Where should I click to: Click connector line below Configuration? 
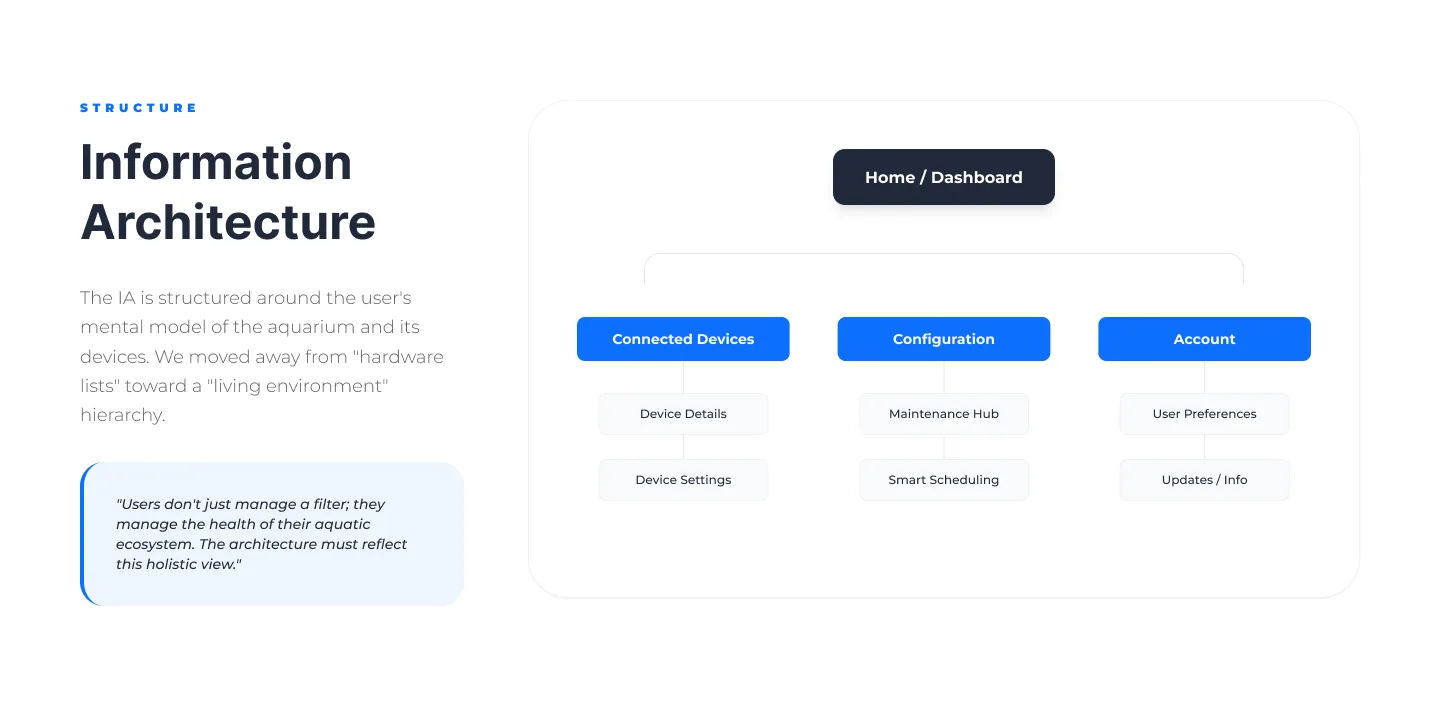click(x=944, y=377)
